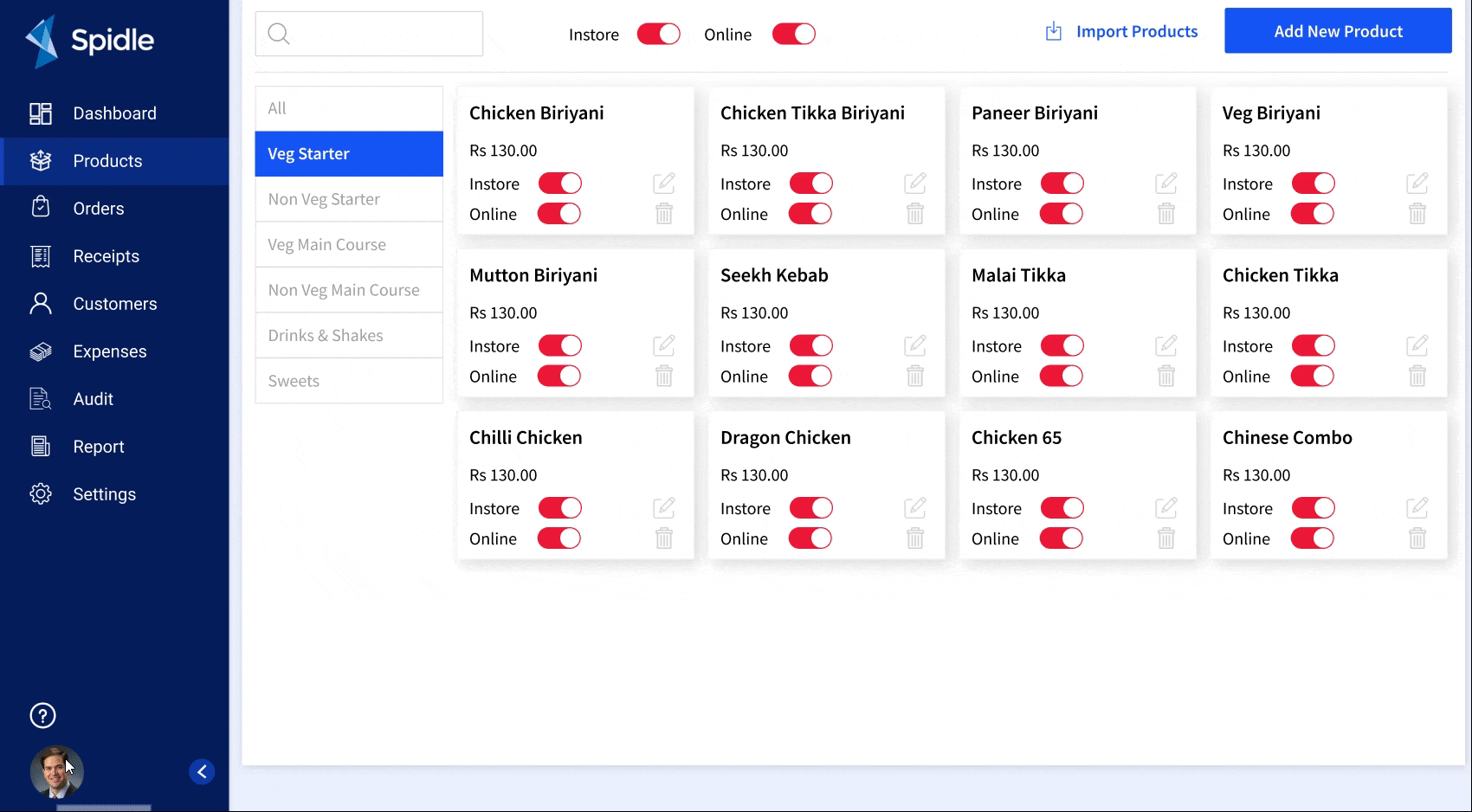This screenshot has width=1472, height=812.
Task: Toggle Instore for Chicken Biriyani
Action: click(x=560, y=184)
